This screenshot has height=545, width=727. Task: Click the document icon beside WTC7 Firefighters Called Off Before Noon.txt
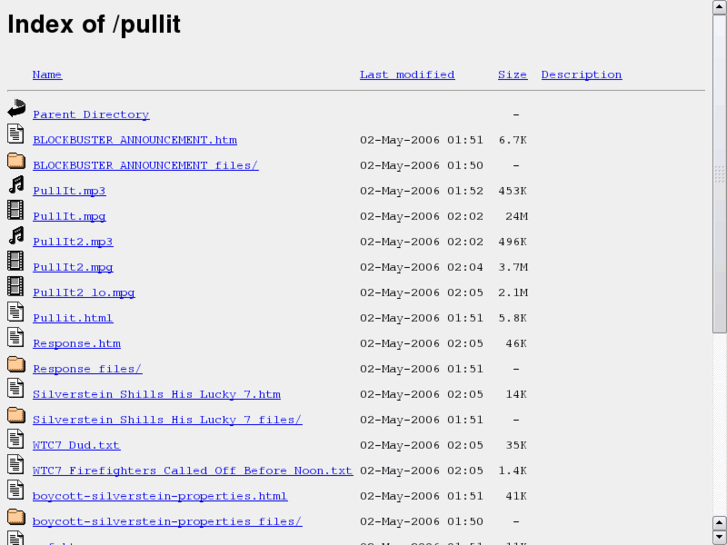[x=15, y=464]
